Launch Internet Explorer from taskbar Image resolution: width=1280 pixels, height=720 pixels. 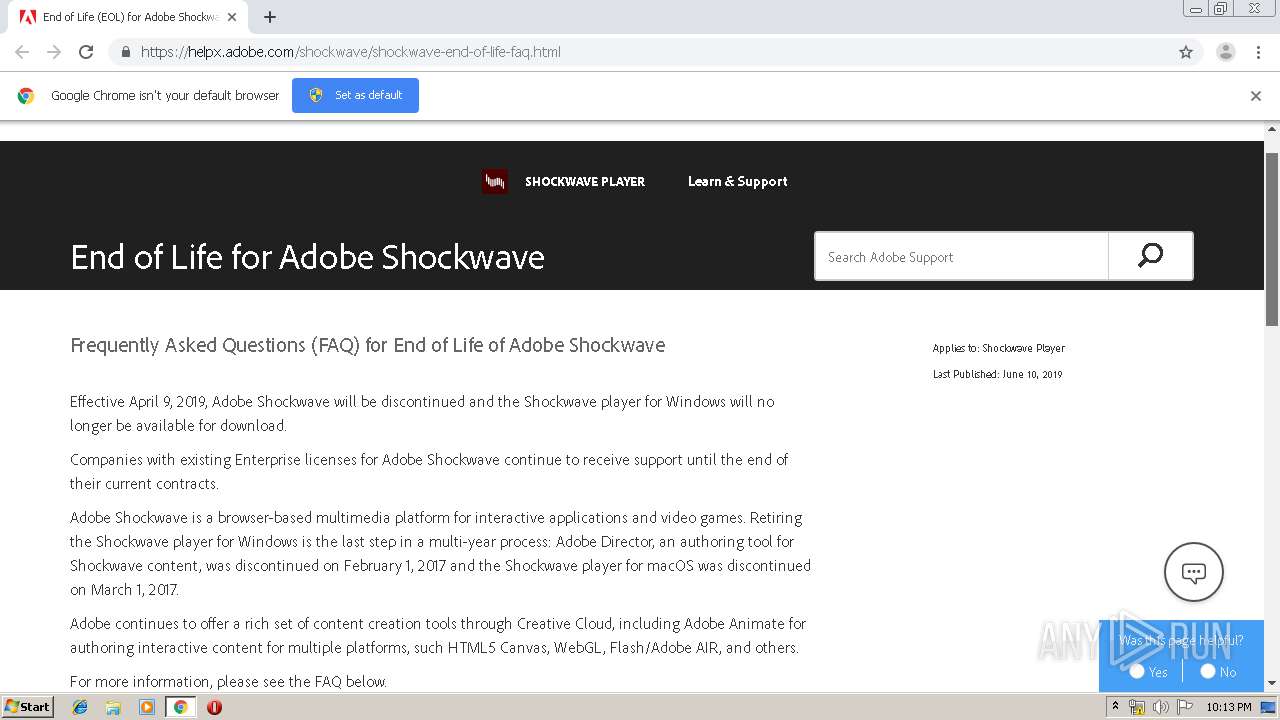coord(80,707)
